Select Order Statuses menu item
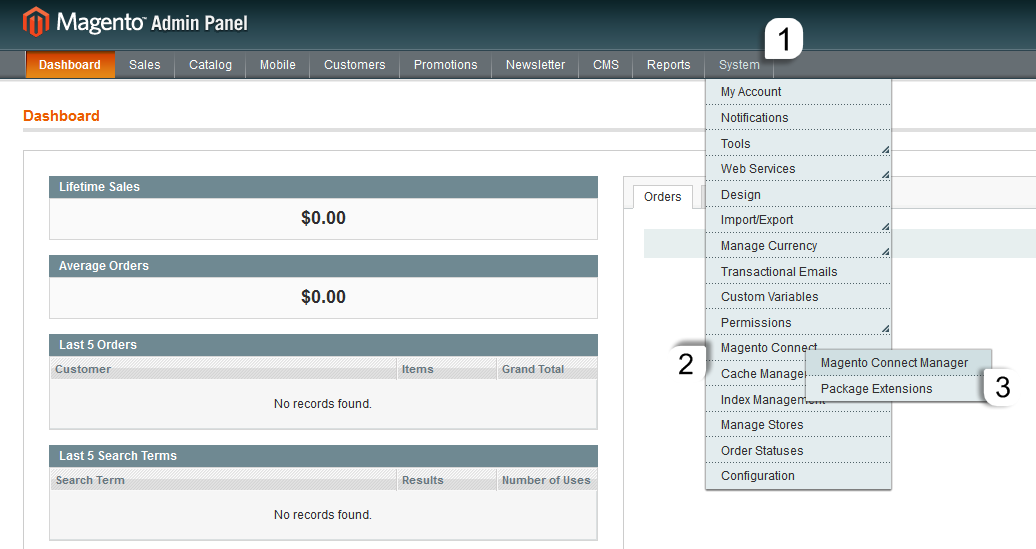The width and height of the screenshot is (1036, 549). tap(798, 451)
